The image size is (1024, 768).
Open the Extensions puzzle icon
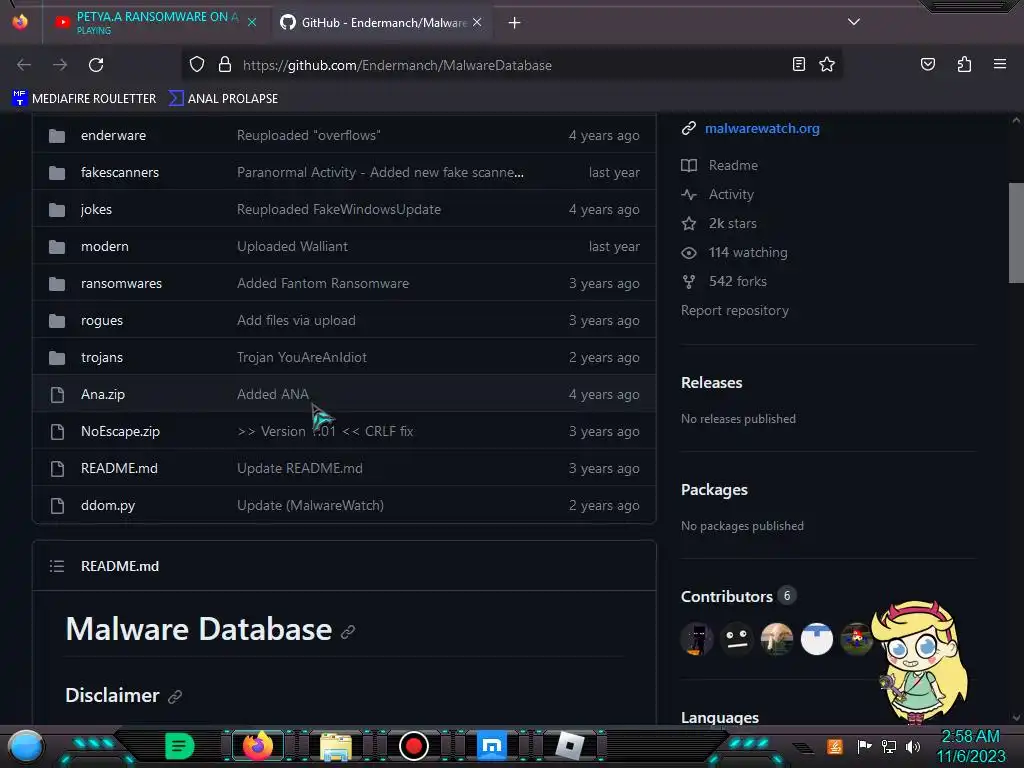(x=964, y=64)
